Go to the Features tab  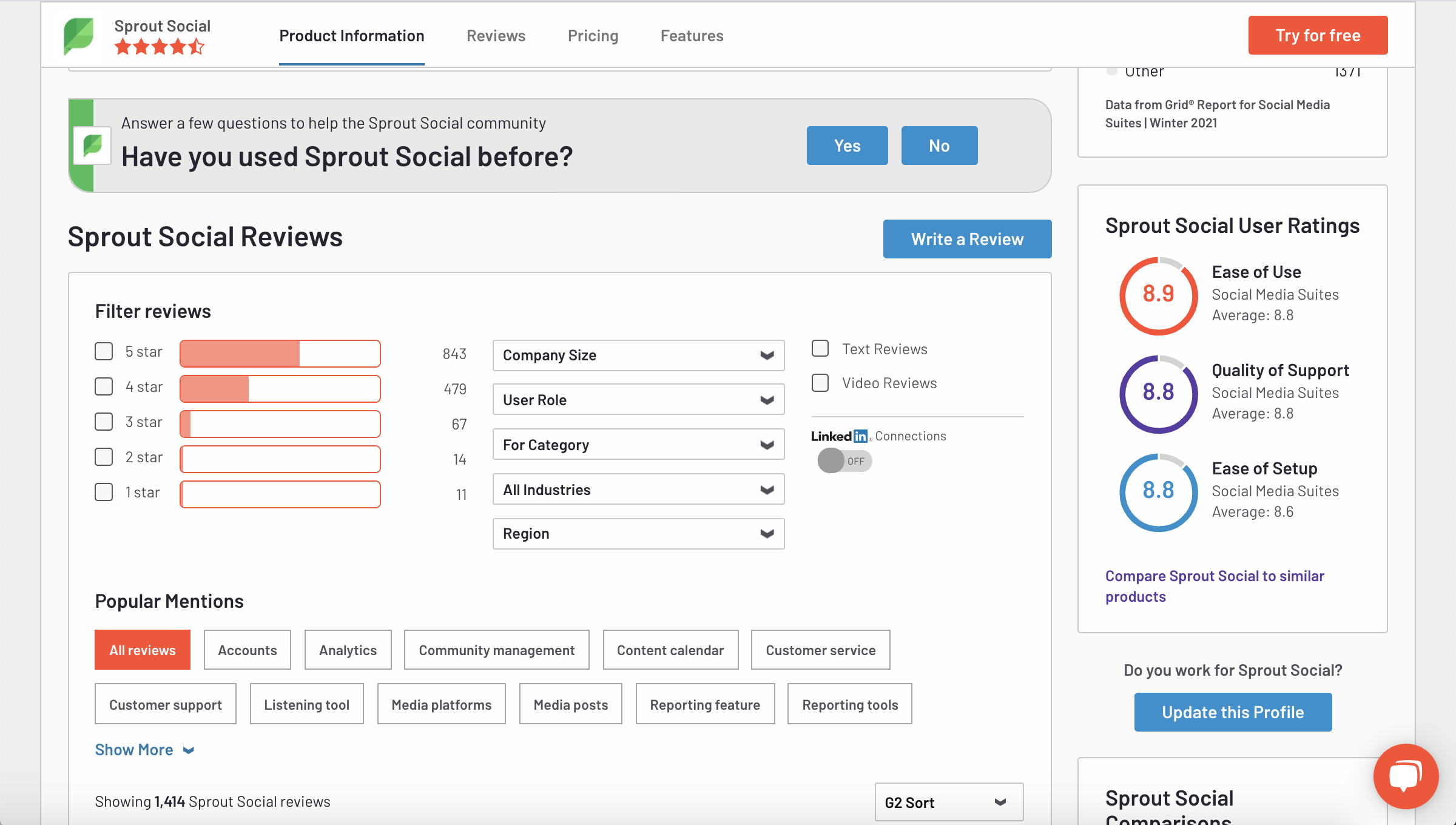[x=692, y=36]
